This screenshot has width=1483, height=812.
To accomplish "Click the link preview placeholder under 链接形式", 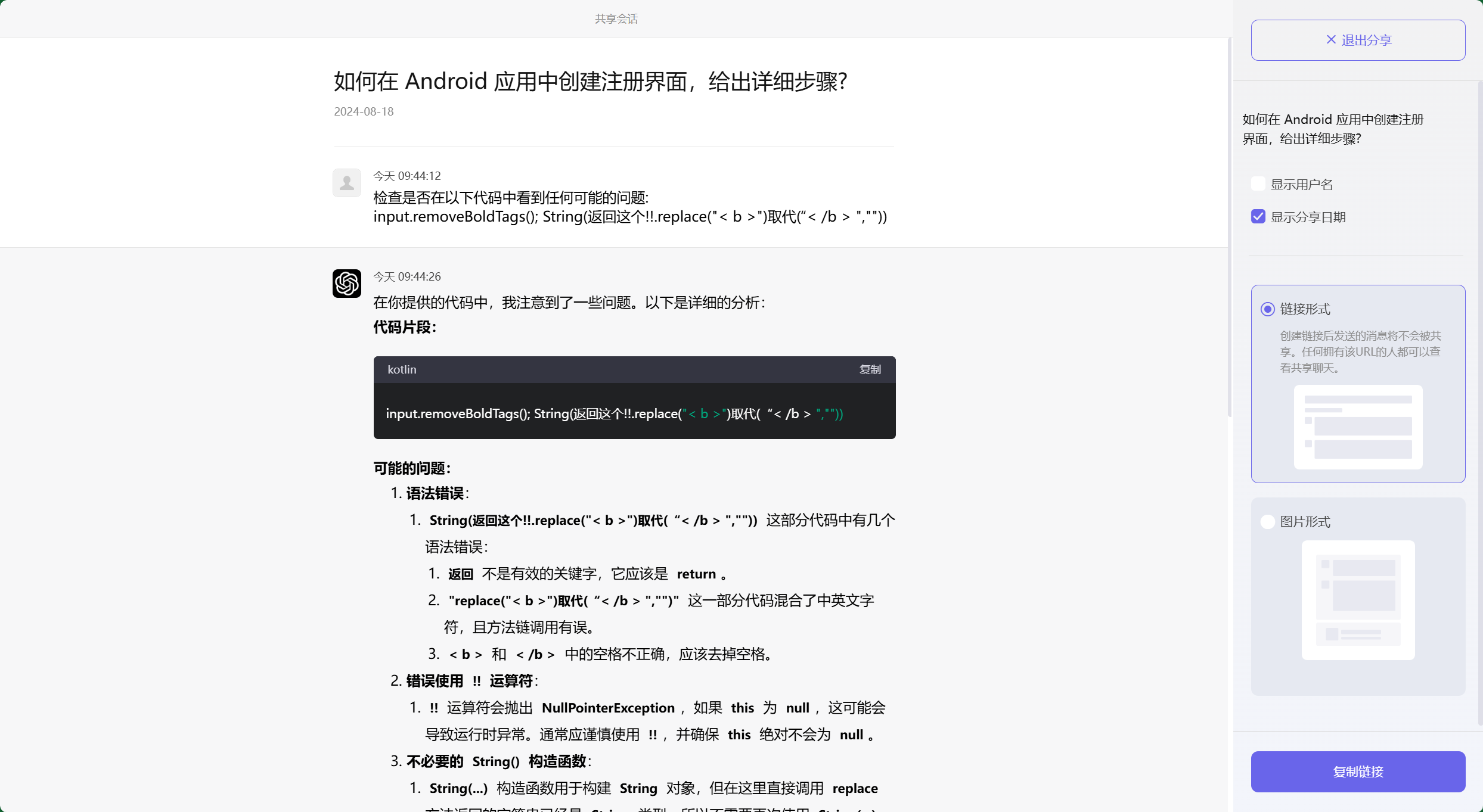I will pos(1358,427).
